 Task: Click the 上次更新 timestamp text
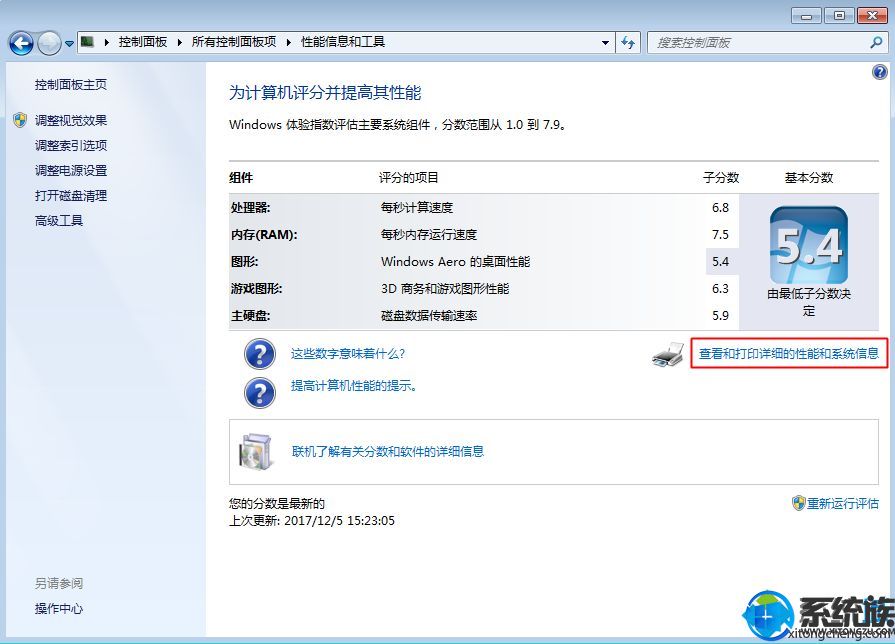[x=312, y=521]
